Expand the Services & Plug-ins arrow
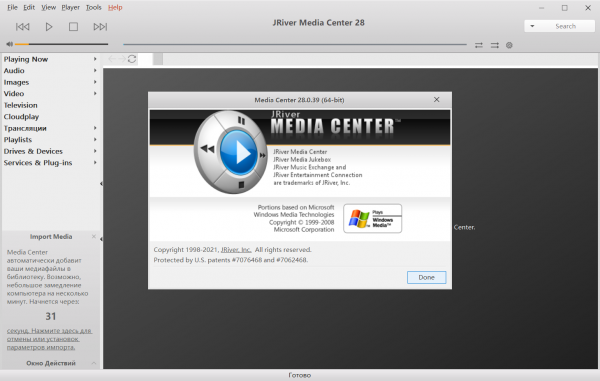 coord(95,162)
